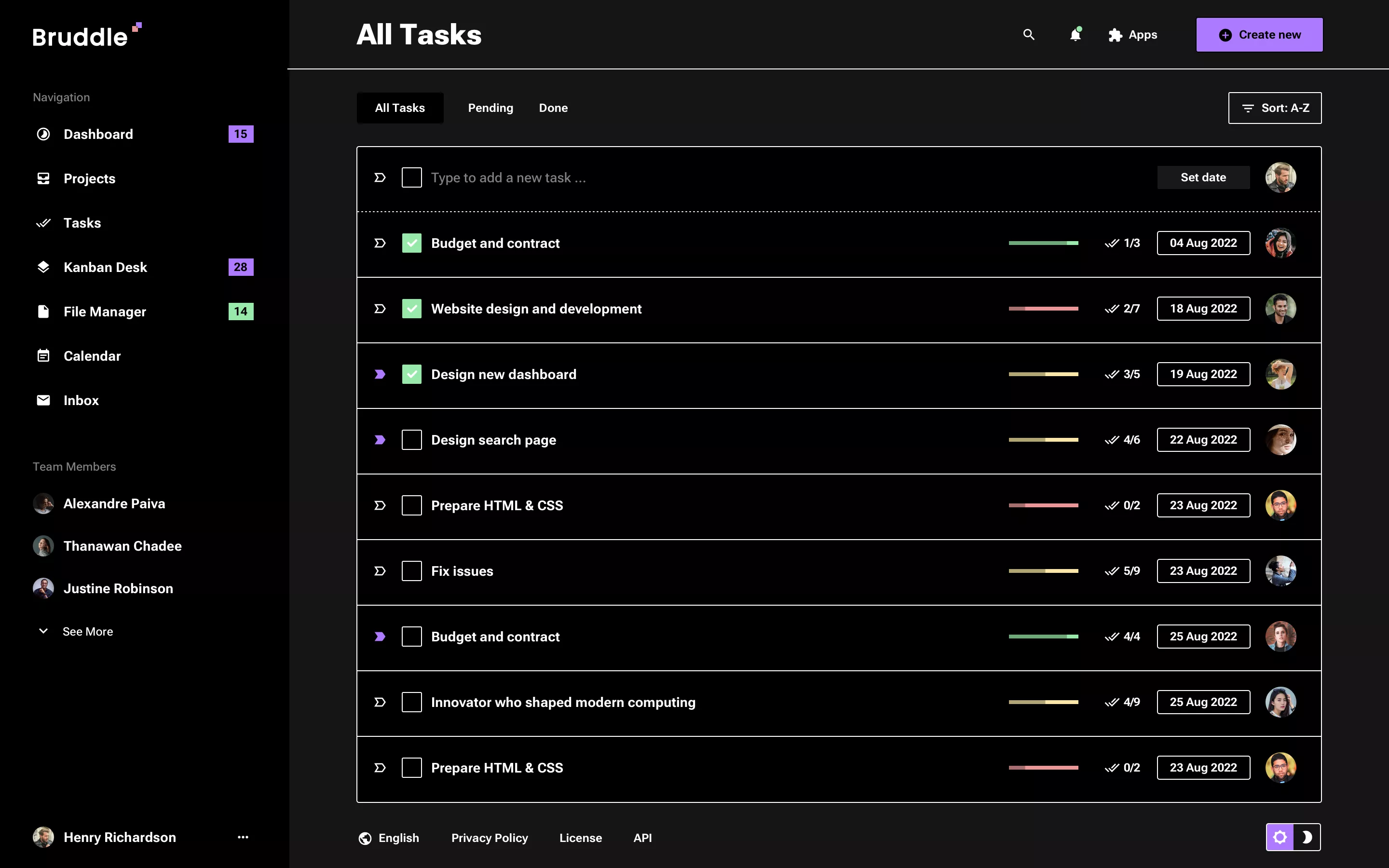Select the Projects icon in the sidebar
The width and height of the screenshot is (1389, 868).
pos(43,178)
